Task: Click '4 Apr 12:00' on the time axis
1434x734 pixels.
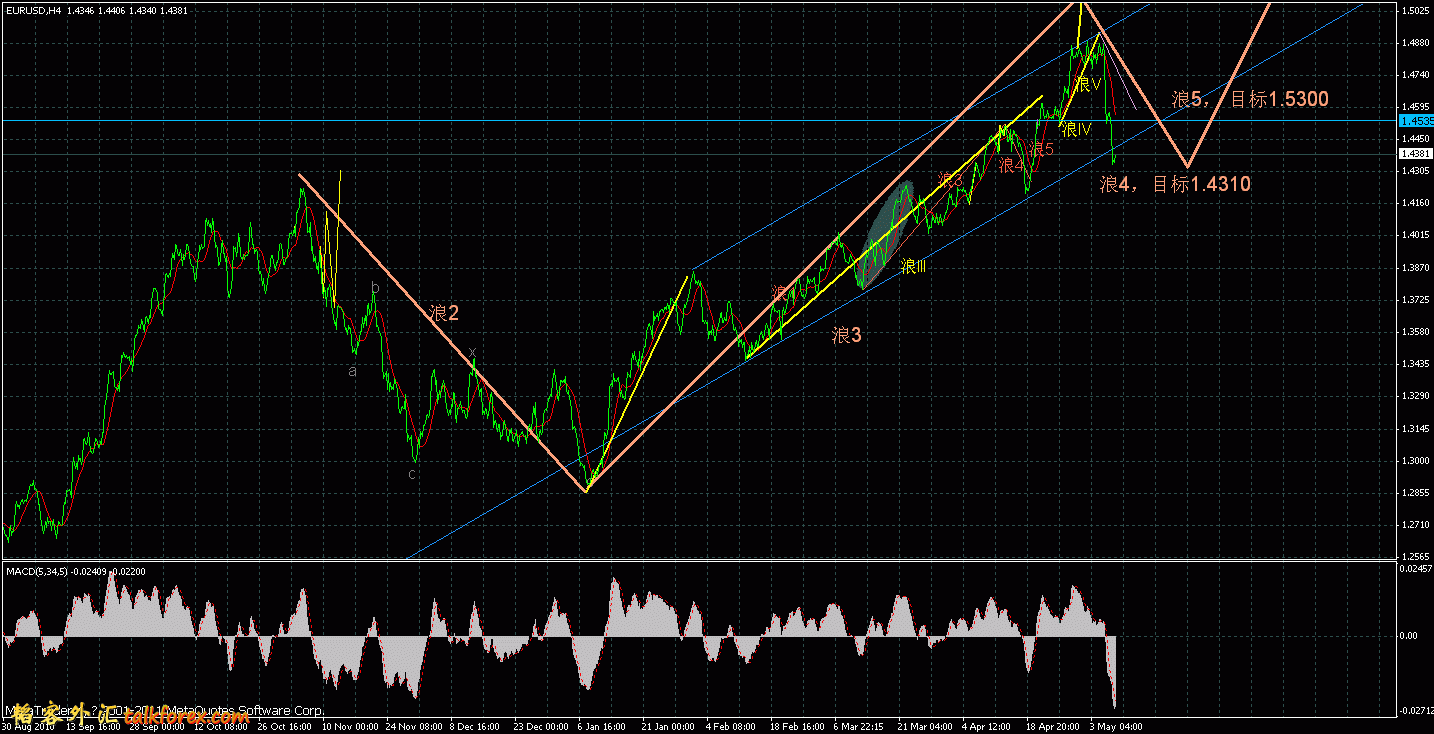Action: (x=987, y=728)
